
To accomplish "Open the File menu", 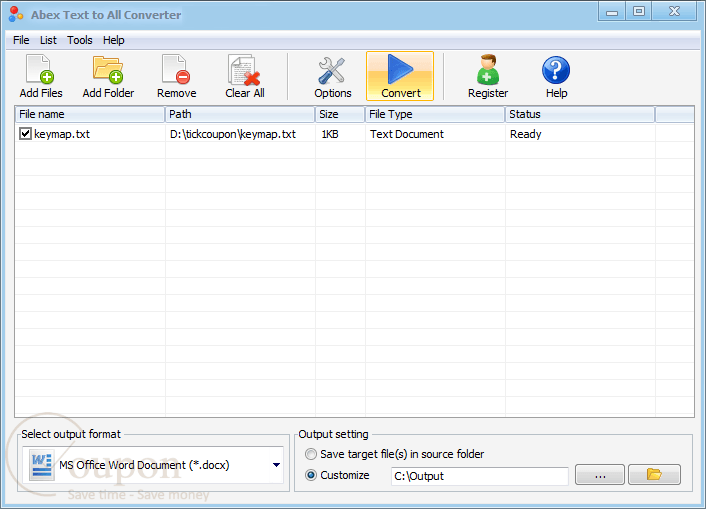I will click(x=21, y=40).
